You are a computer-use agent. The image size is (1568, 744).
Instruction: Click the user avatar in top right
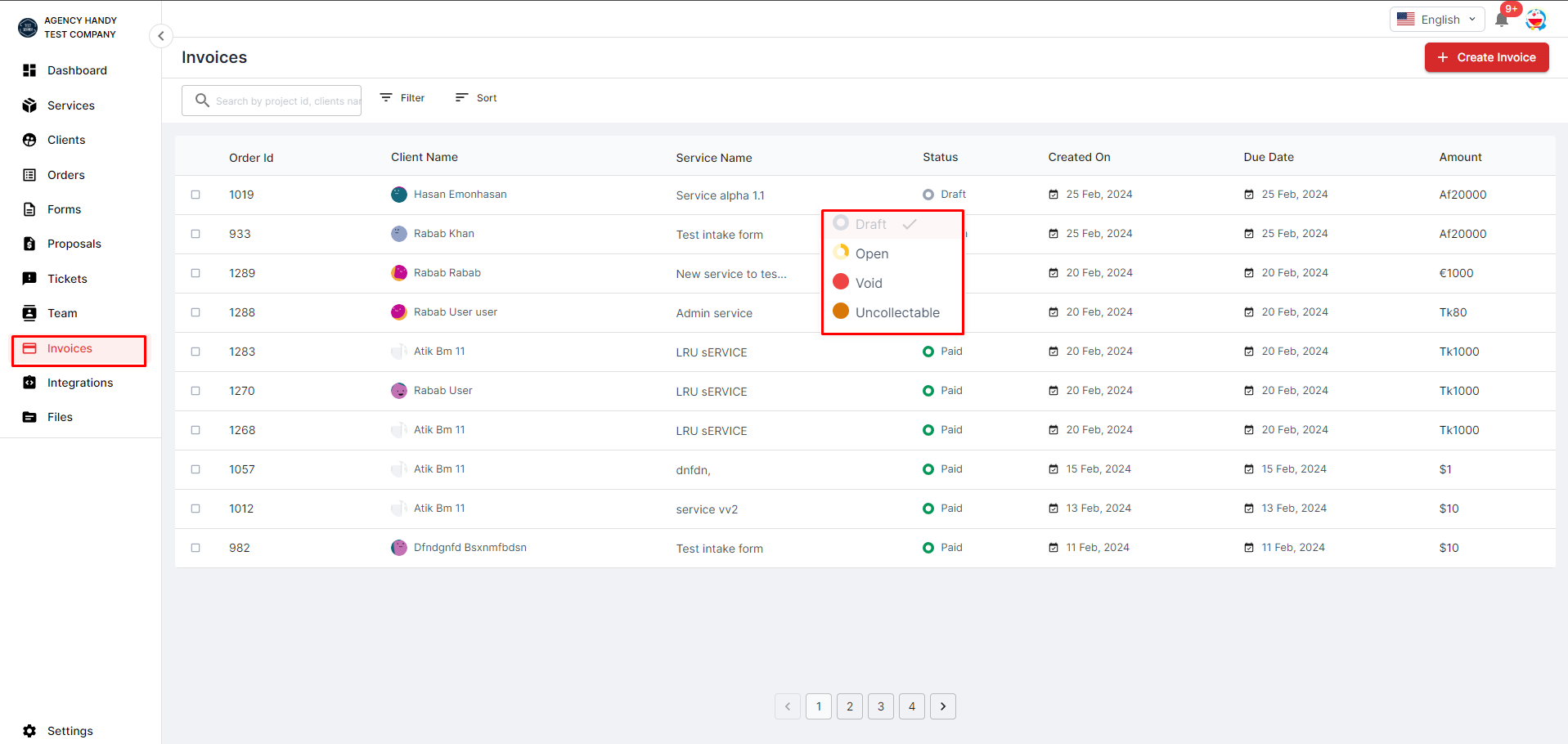point(1535,20)
